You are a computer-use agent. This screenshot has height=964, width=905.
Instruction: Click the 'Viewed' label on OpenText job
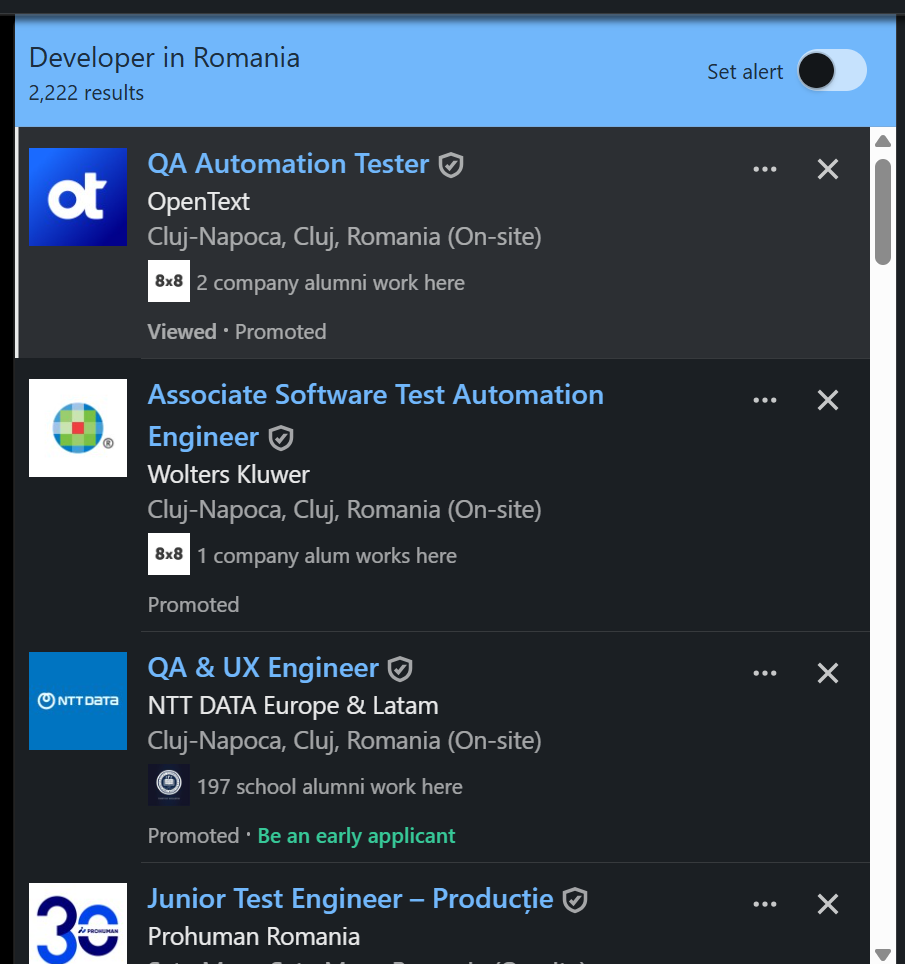pyautogui.click(x=182, y=332)
